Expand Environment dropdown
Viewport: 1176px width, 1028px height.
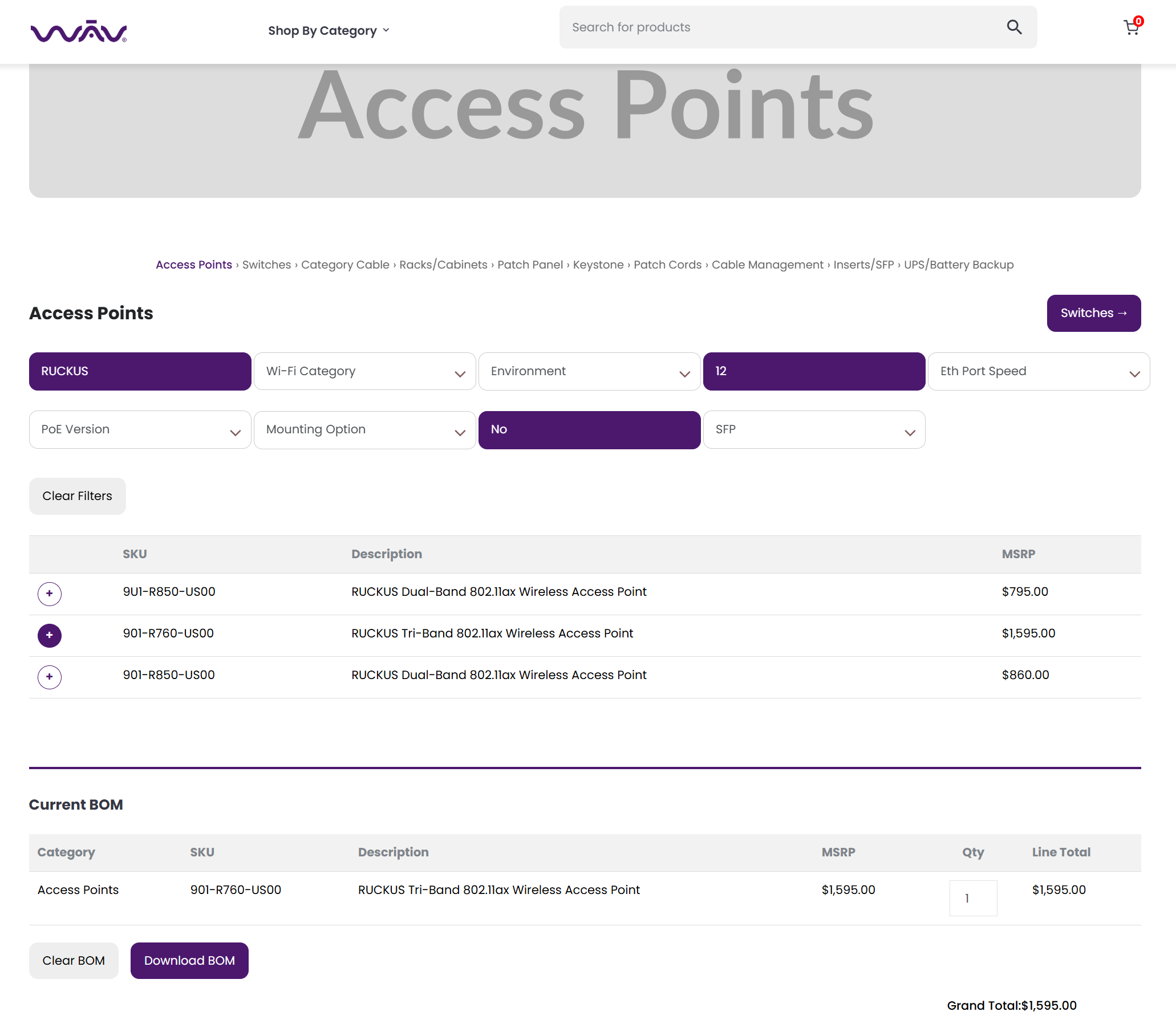(590, 371)
